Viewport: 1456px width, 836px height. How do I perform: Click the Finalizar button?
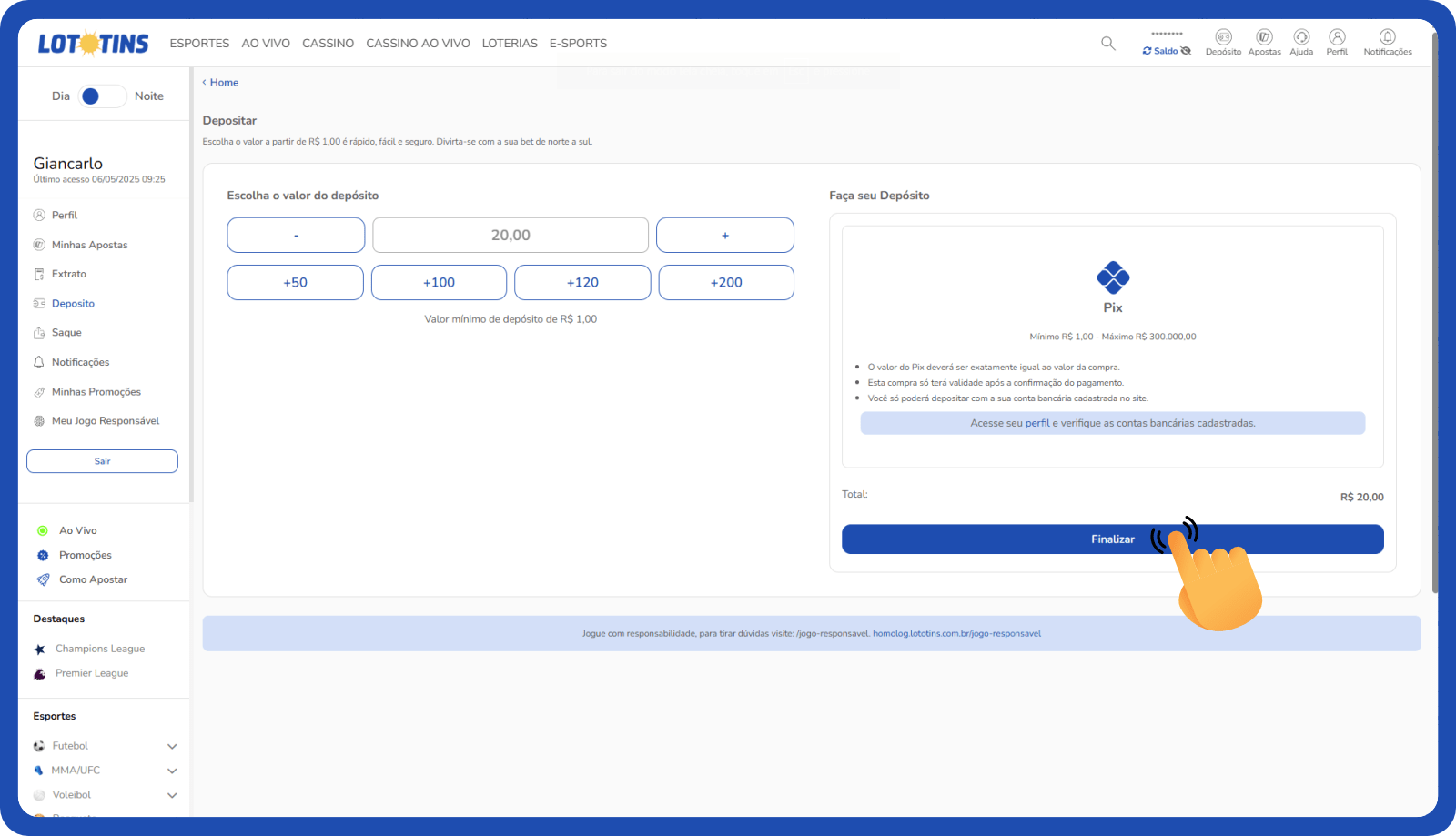1113,539
